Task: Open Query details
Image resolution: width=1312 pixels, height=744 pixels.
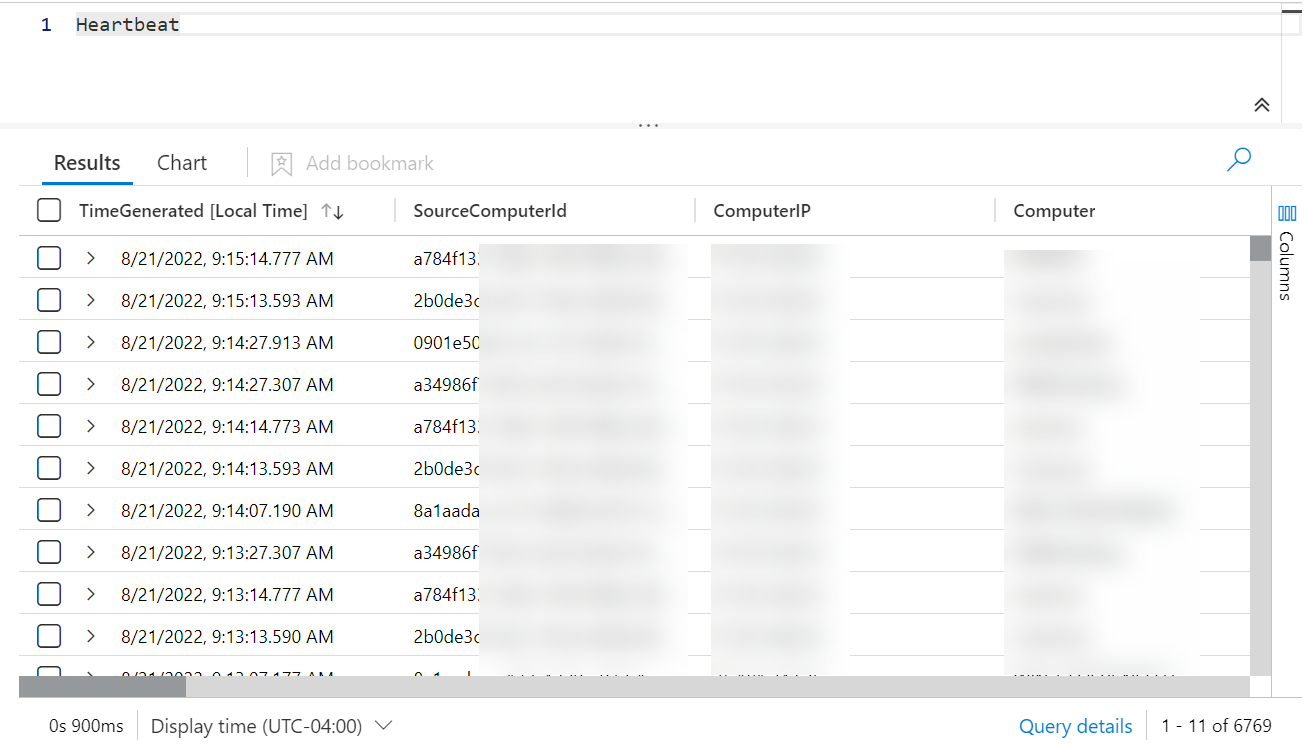Action: tap(1075, 726)
